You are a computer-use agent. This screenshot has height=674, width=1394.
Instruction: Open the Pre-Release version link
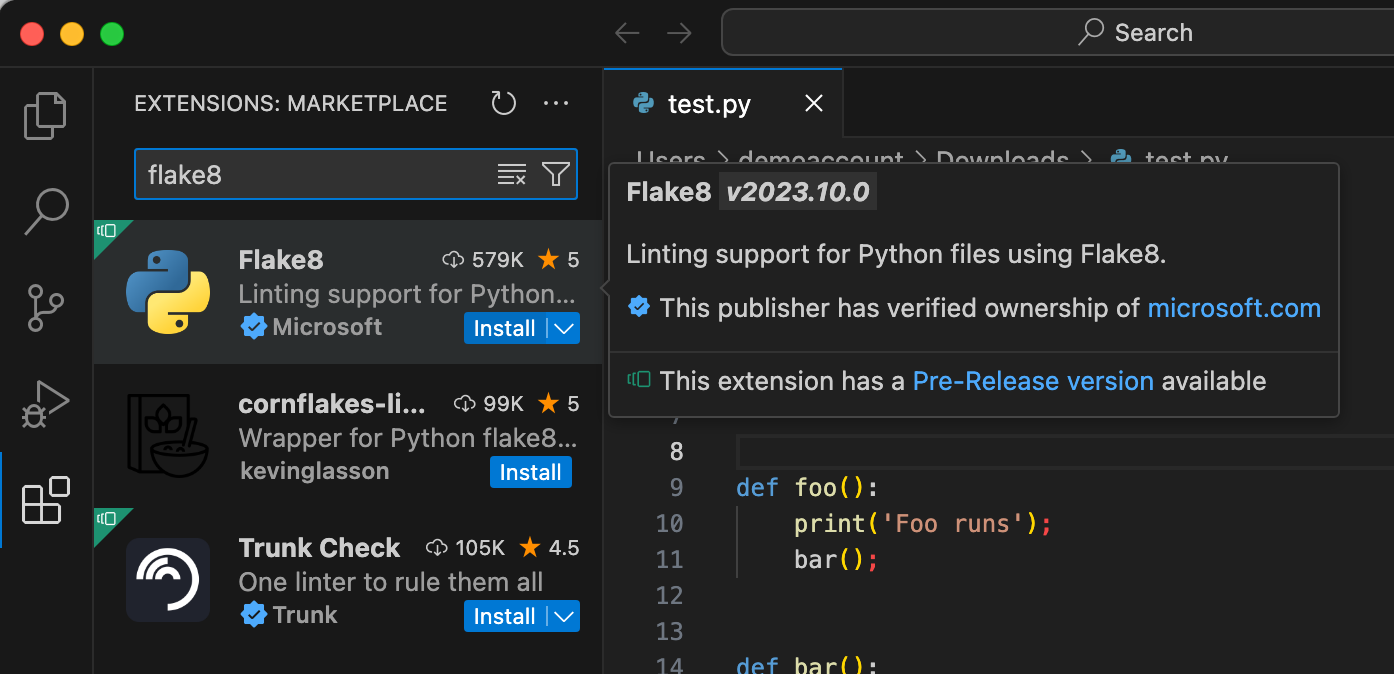click(x=1033, y=381)
